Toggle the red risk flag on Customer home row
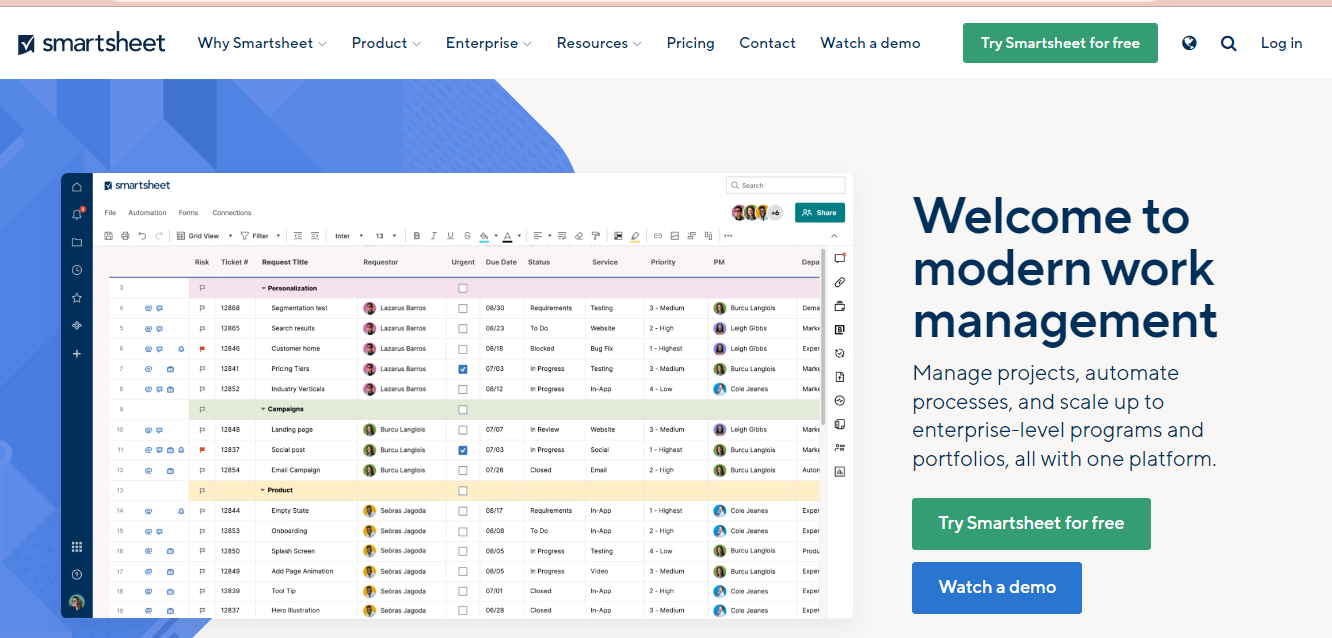 tap(202, 349)
